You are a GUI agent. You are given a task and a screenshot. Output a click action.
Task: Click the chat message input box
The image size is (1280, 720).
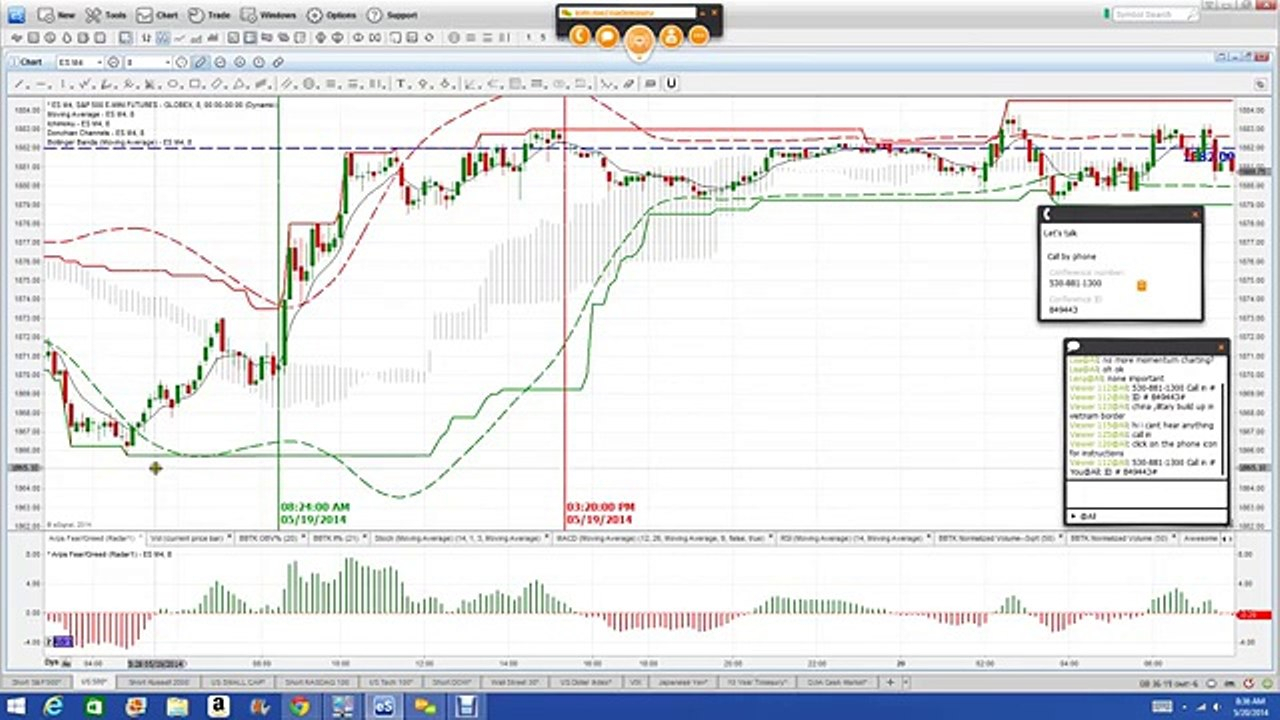(1145, 493)
